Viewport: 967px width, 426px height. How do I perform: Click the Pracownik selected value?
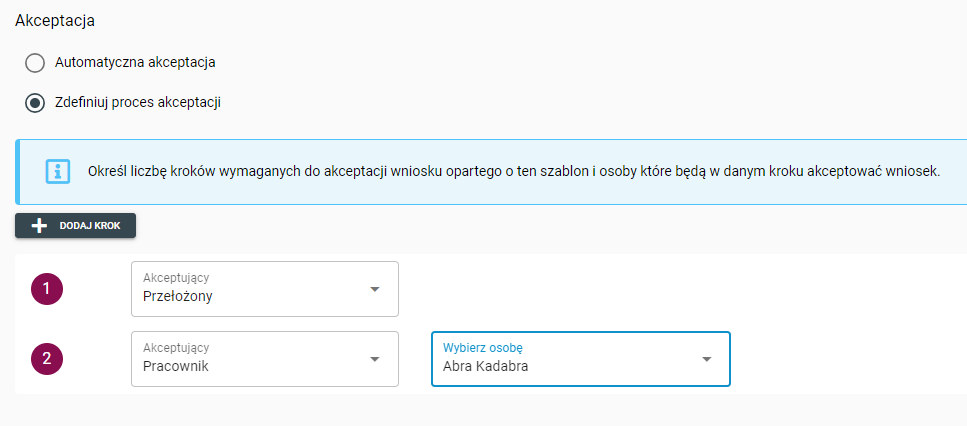pos(175,367)
